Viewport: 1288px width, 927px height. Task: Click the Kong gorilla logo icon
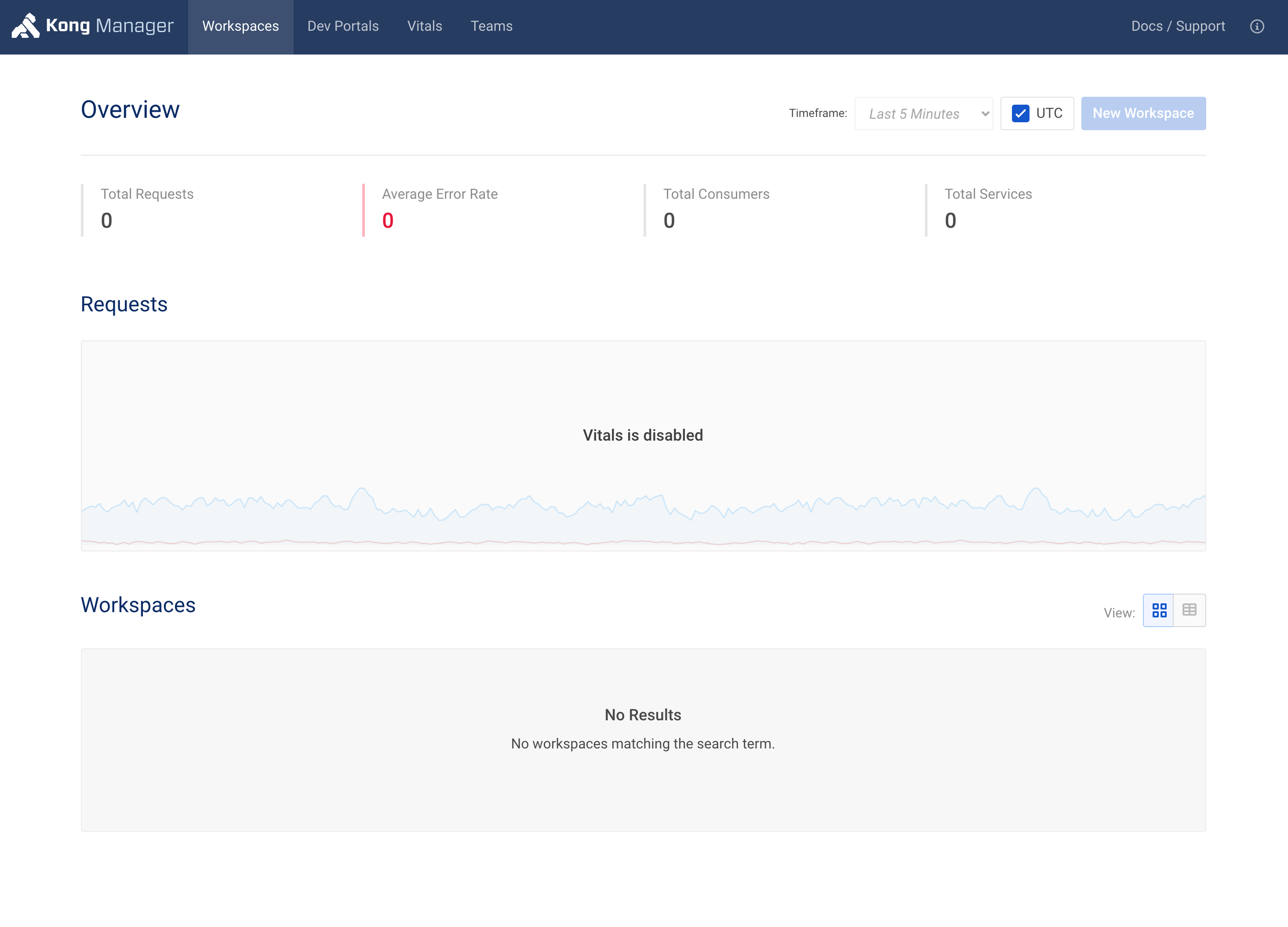25,26
